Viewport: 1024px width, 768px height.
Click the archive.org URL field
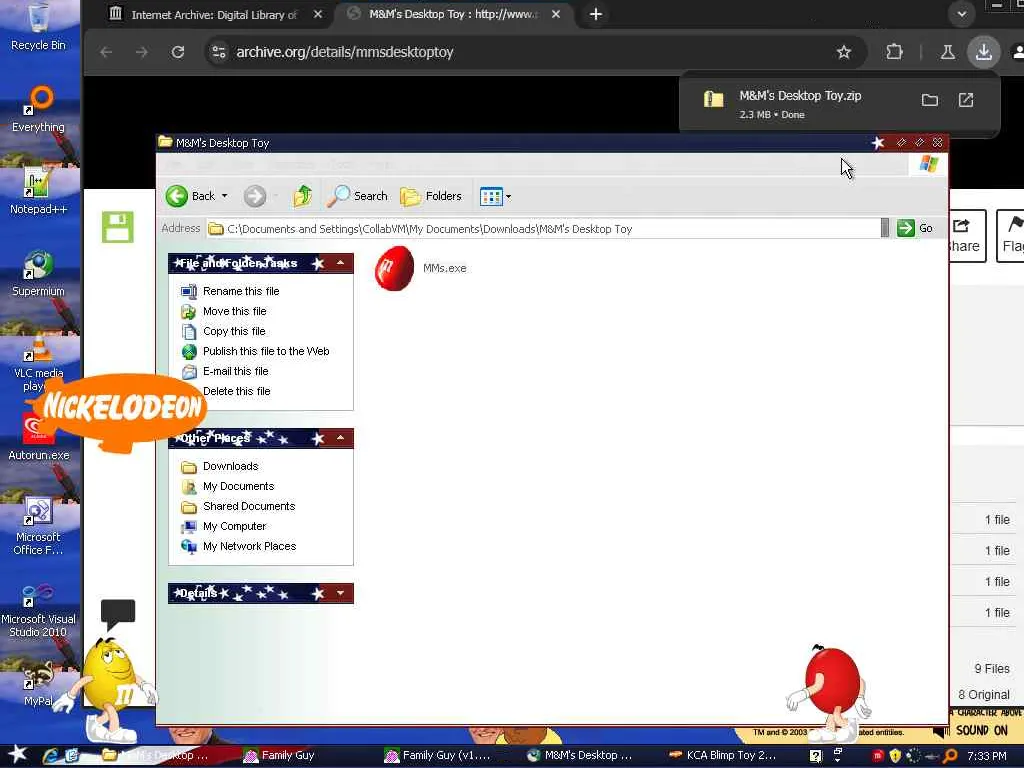tap(345, 52)
